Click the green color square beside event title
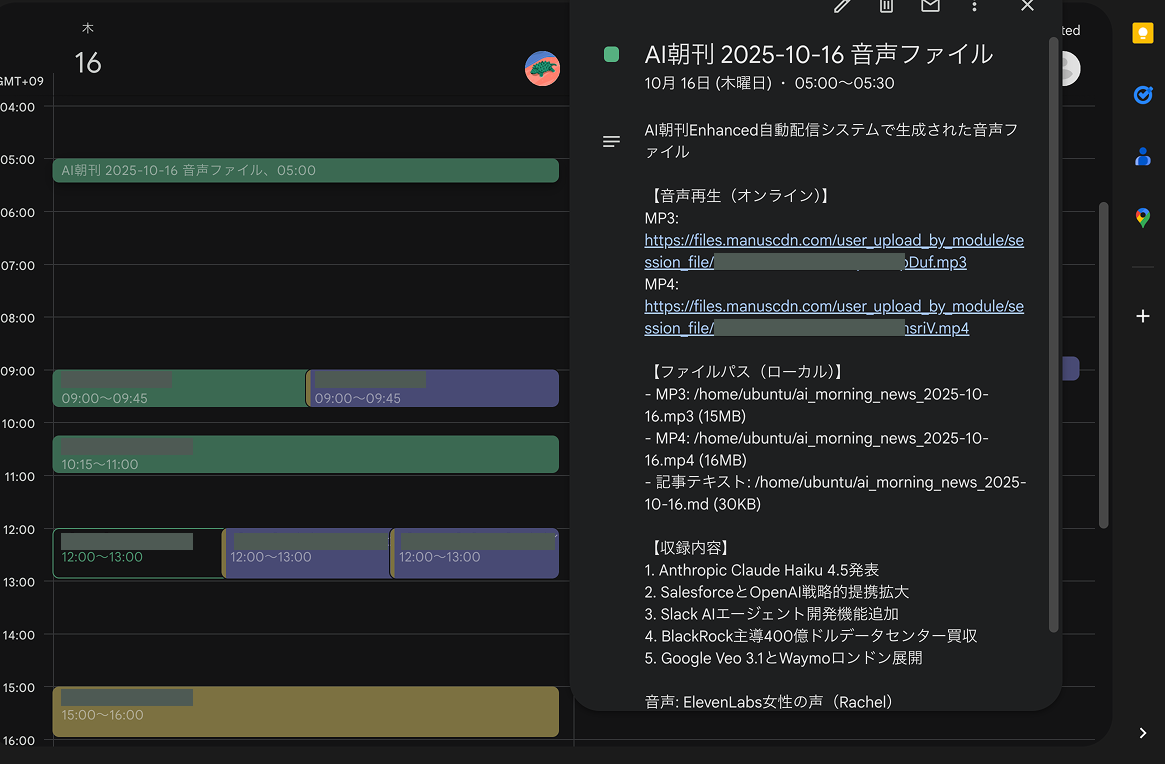Image resolution: width=1165 pixels, height=764 pixels. coord(611,55)
